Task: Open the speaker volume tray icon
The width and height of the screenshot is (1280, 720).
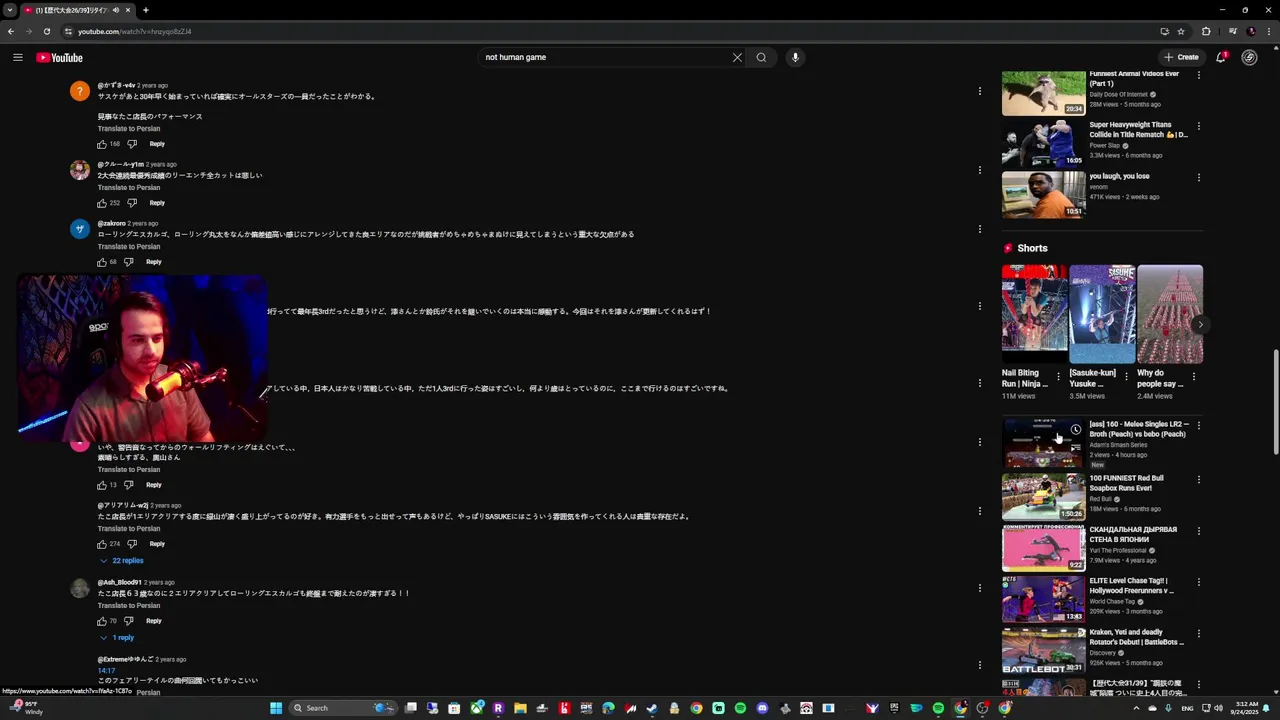Action: coord(1218,708)
